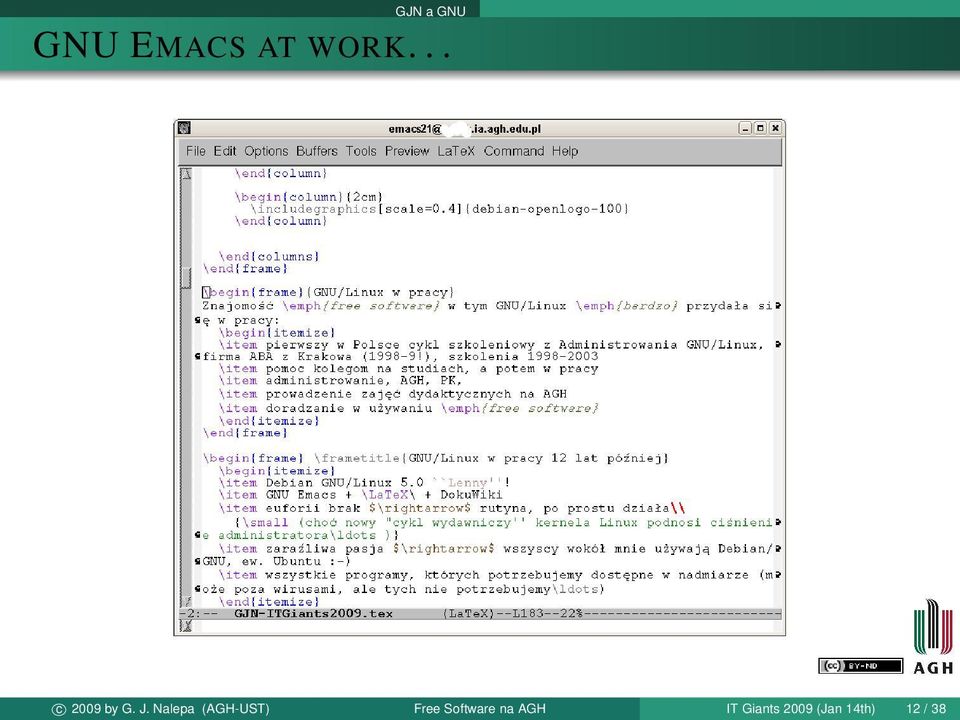Click the author '2009 by G. J. Nalepa' footer
Viewport: 960px width, 720px height.
pos(161,708)
